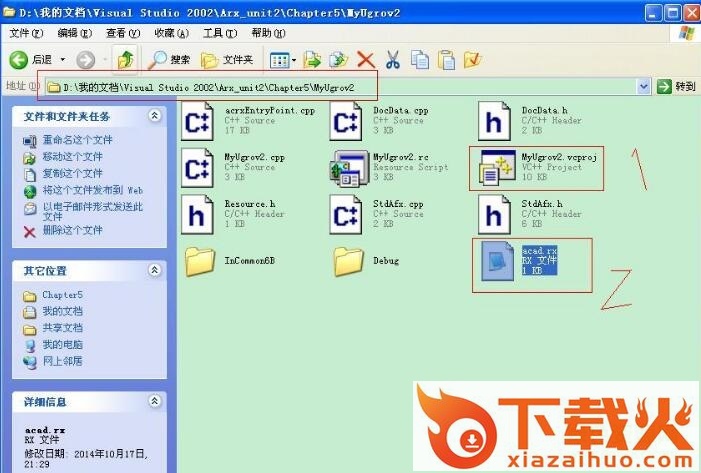Collapse the 文件和文件夹任务 panel
This screenshot has height=473, width=701.
(154, 116)
